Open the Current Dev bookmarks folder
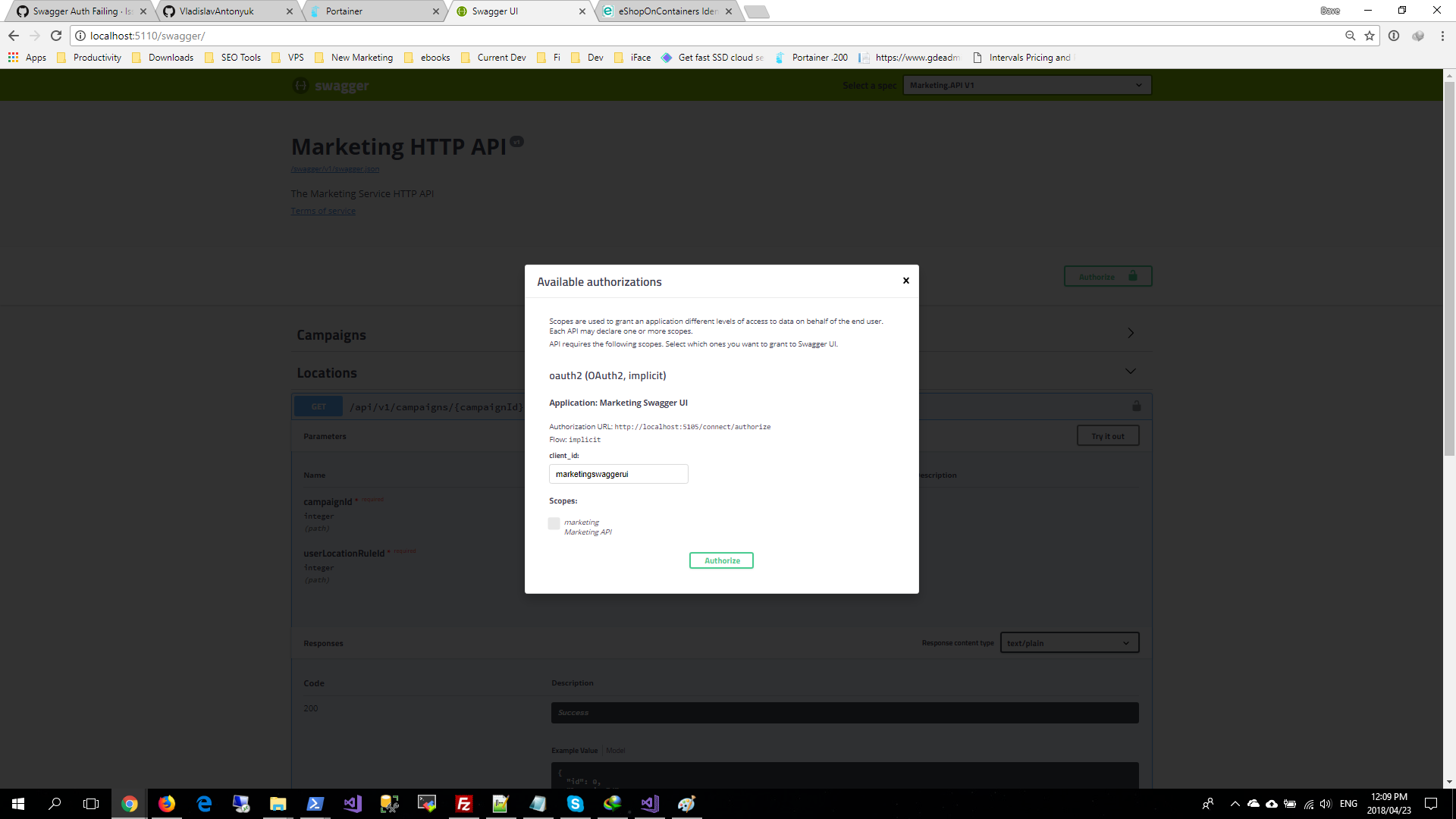This screenshot has height=819, width=1456. point(494,58)
